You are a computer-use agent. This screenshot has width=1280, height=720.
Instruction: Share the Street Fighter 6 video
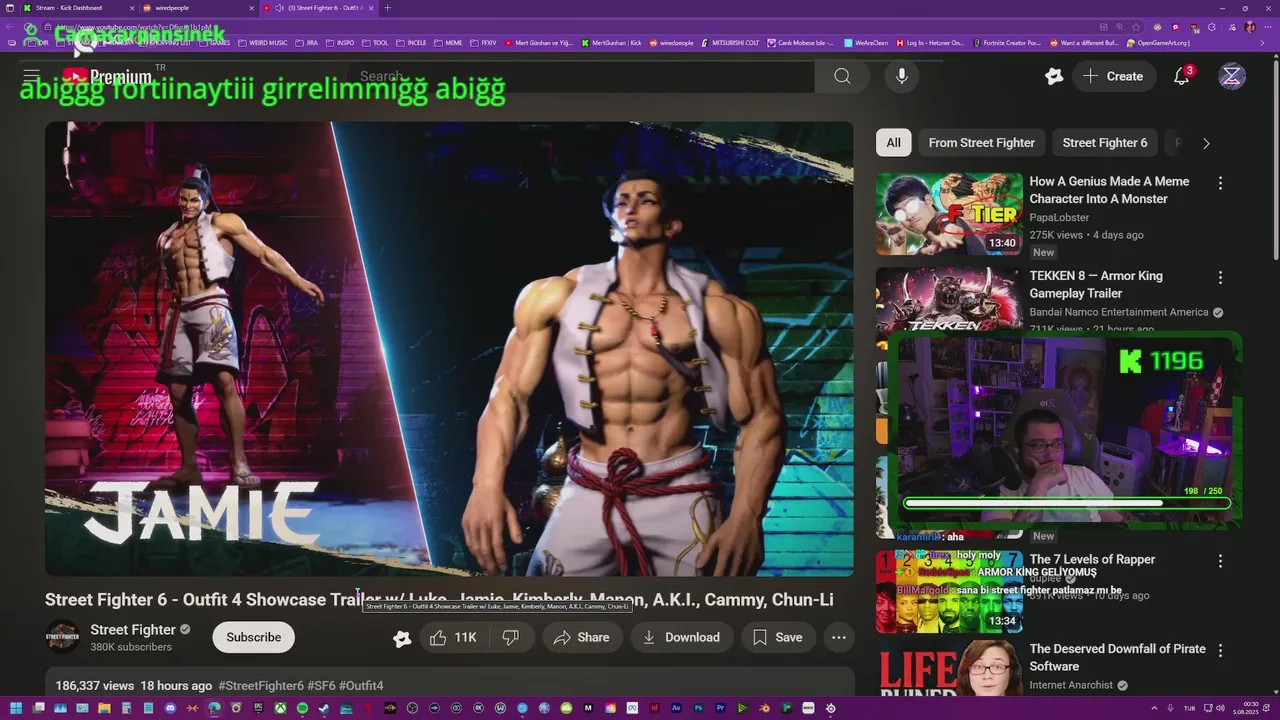click(581, 637)
